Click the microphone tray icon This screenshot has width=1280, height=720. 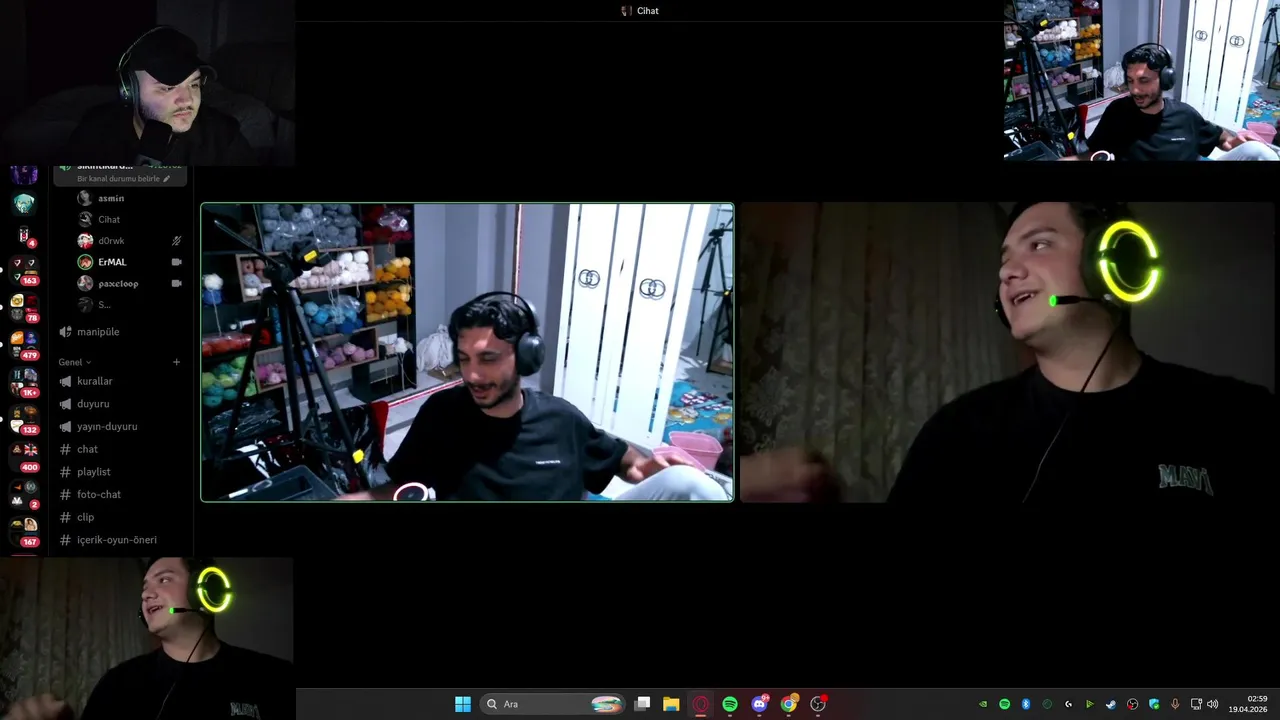point(1175,704)
